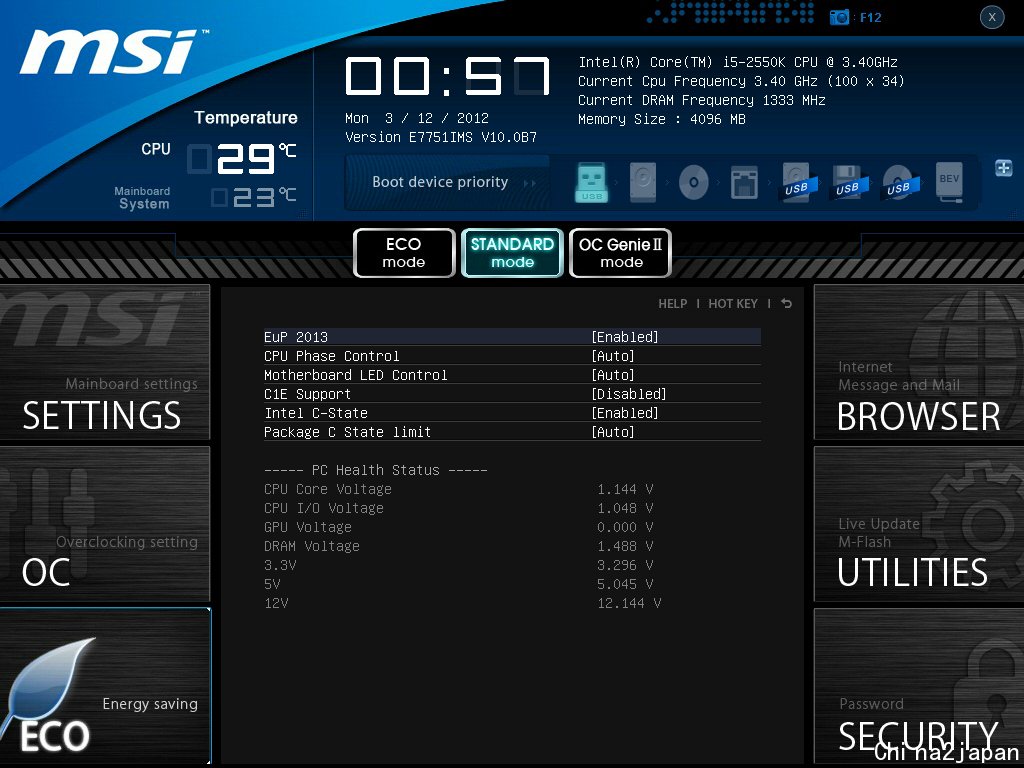The image size is (1024, 768).
Task: Click the CPU Core Voltage 1.144 V reading
Action: [625, 489]
